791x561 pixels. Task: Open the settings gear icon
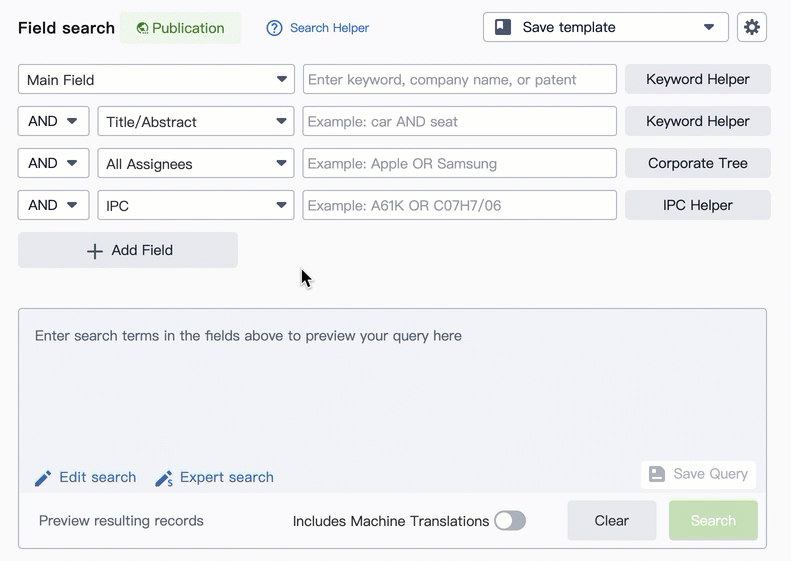coord(752,28)
